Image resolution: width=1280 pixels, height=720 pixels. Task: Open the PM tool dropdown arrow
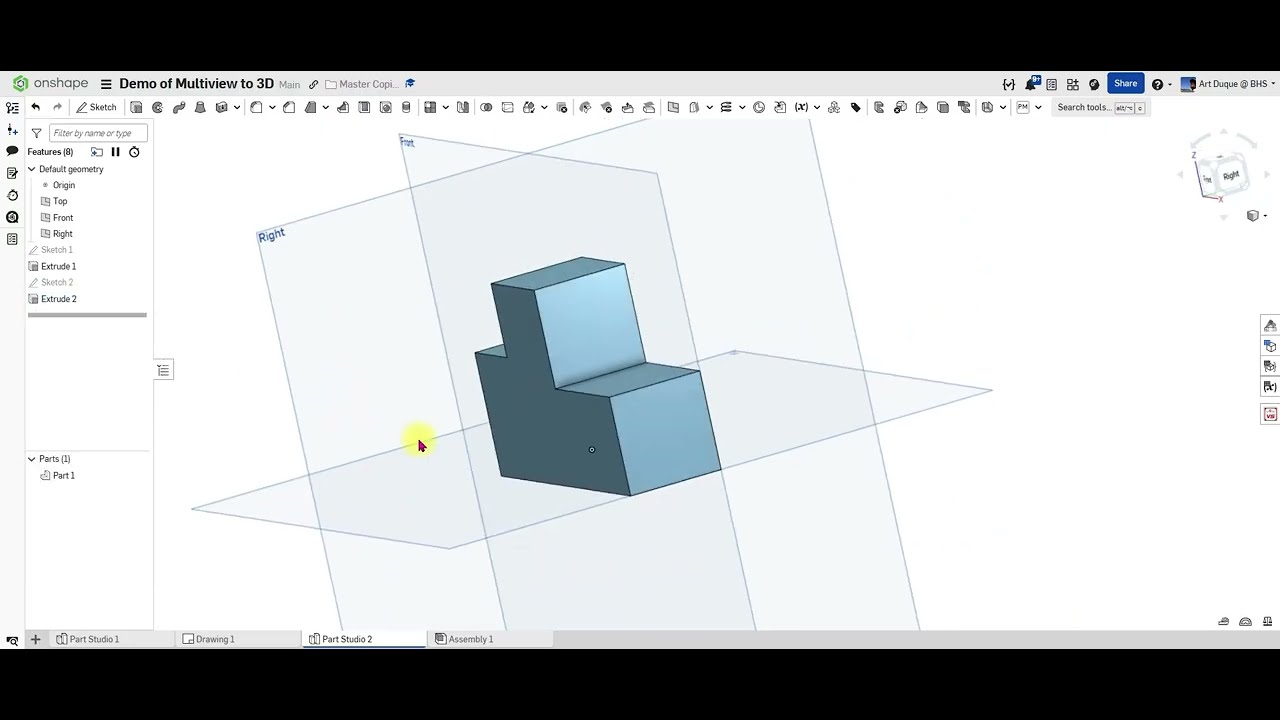click(x=1038, y=107)
